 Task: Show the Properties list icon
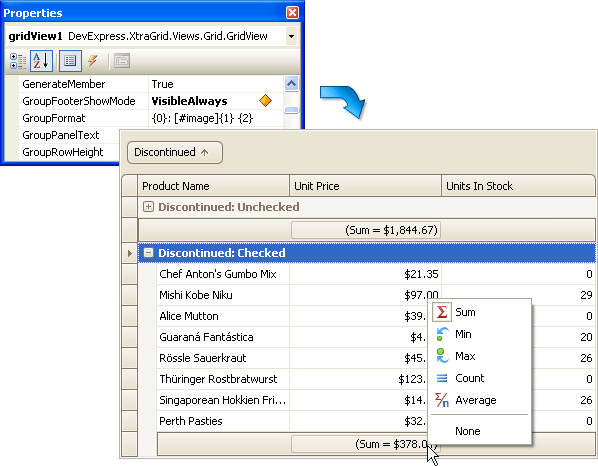click(x=70, y=61)
